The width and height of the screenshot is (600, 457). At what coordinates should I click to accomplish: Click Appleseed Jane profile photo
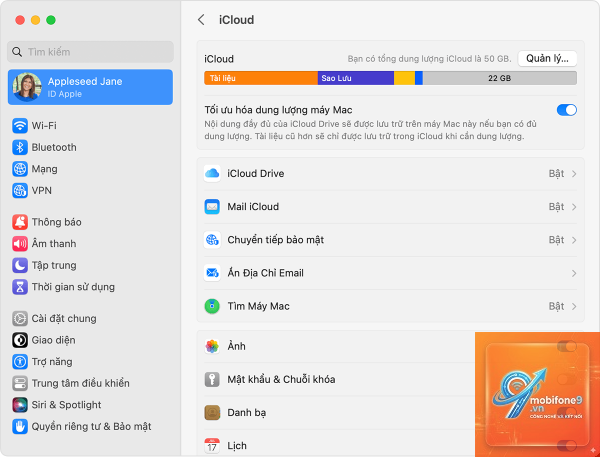coord(27,87)
